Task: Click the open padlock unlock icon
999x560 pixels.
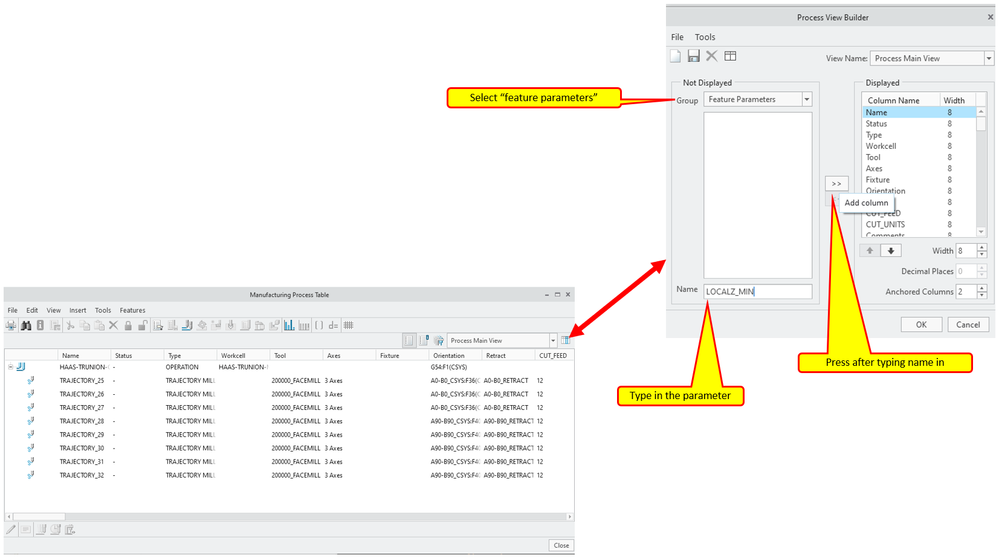Action: [x=143, y=326]
